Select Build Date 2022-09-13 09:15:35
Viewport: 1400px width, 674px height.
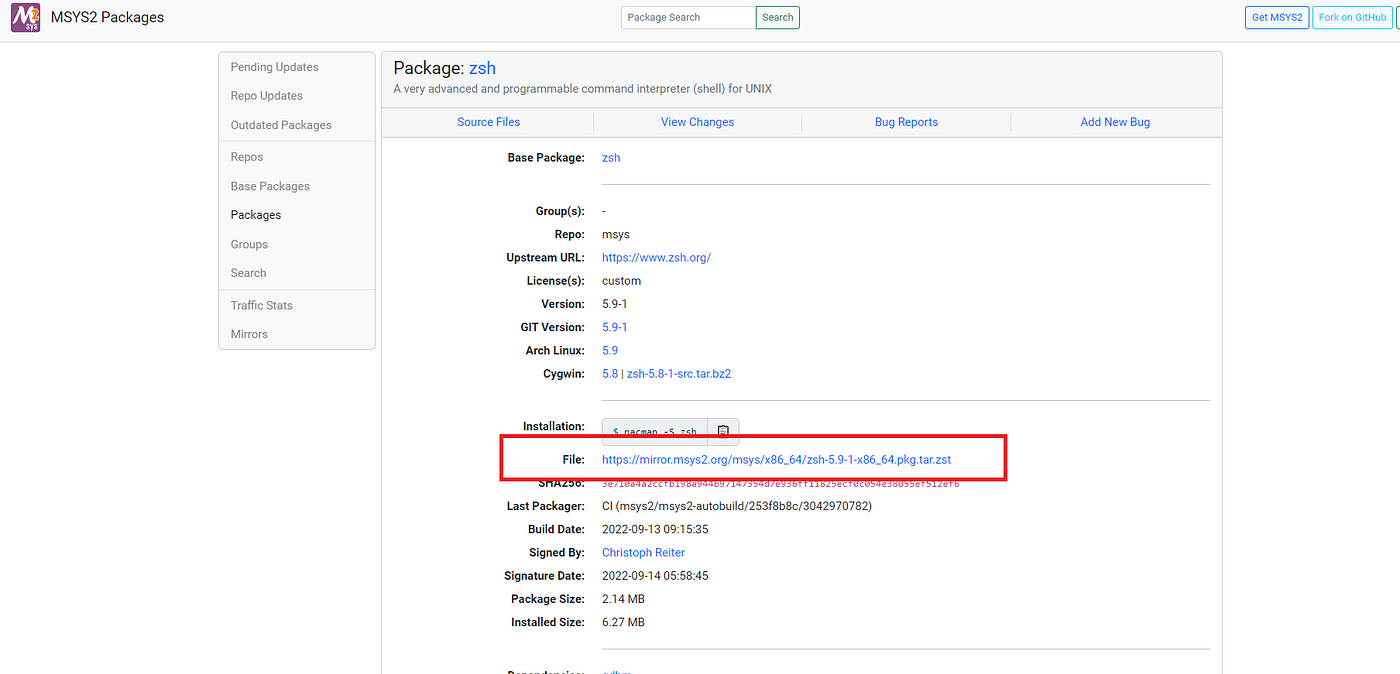click(655, 529)
